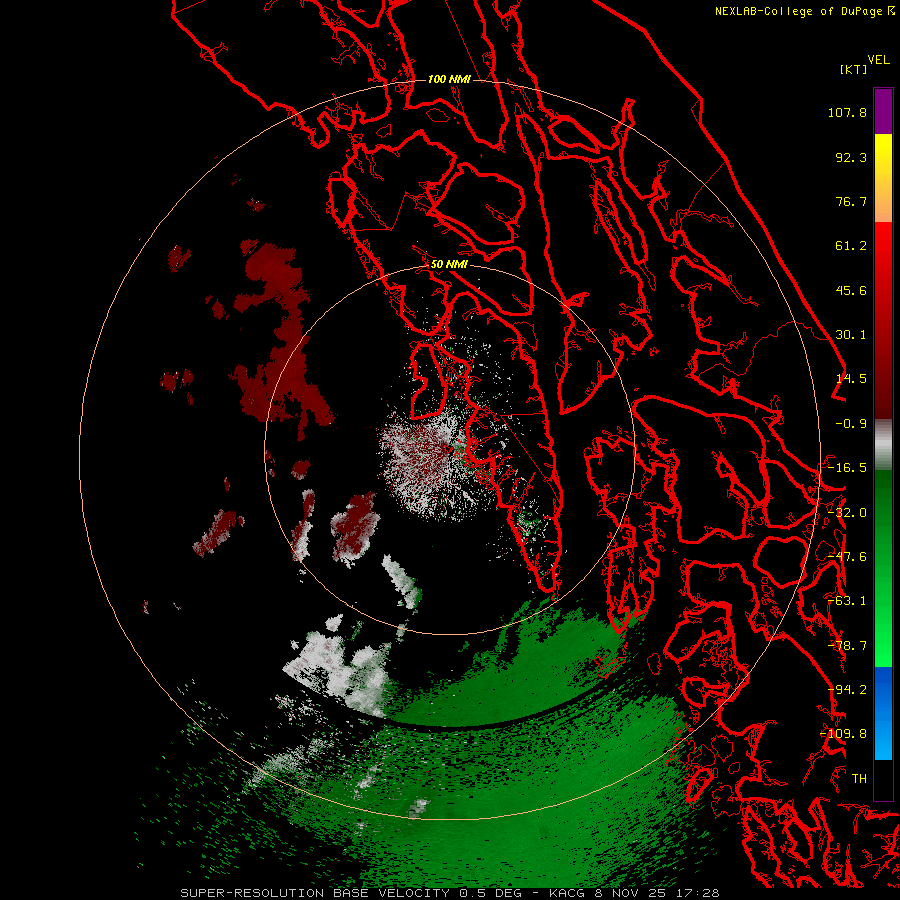
Task: Click the -78.7 velocity scale value
Action: 847,646
